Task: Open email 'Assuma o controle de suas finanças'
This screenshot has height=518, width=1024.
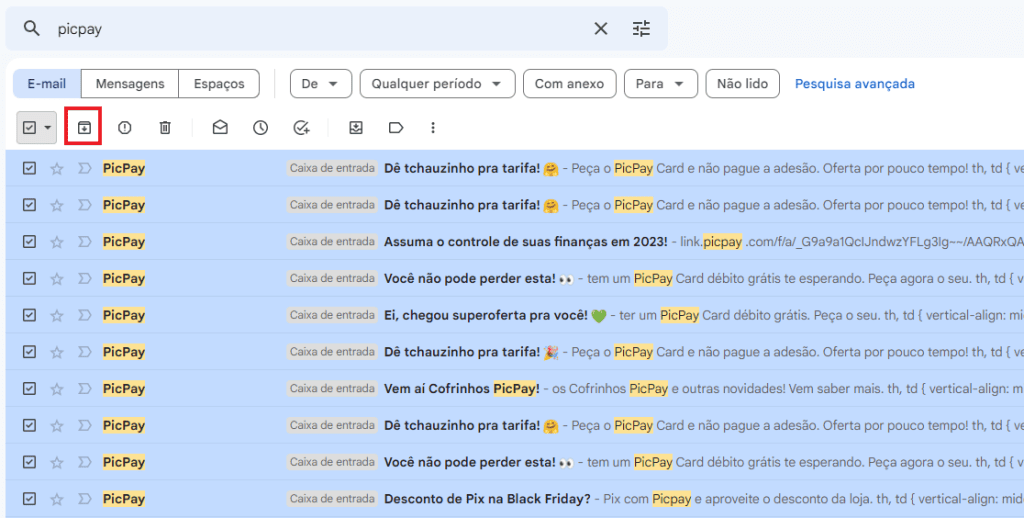Action: (x=526, y=242)
